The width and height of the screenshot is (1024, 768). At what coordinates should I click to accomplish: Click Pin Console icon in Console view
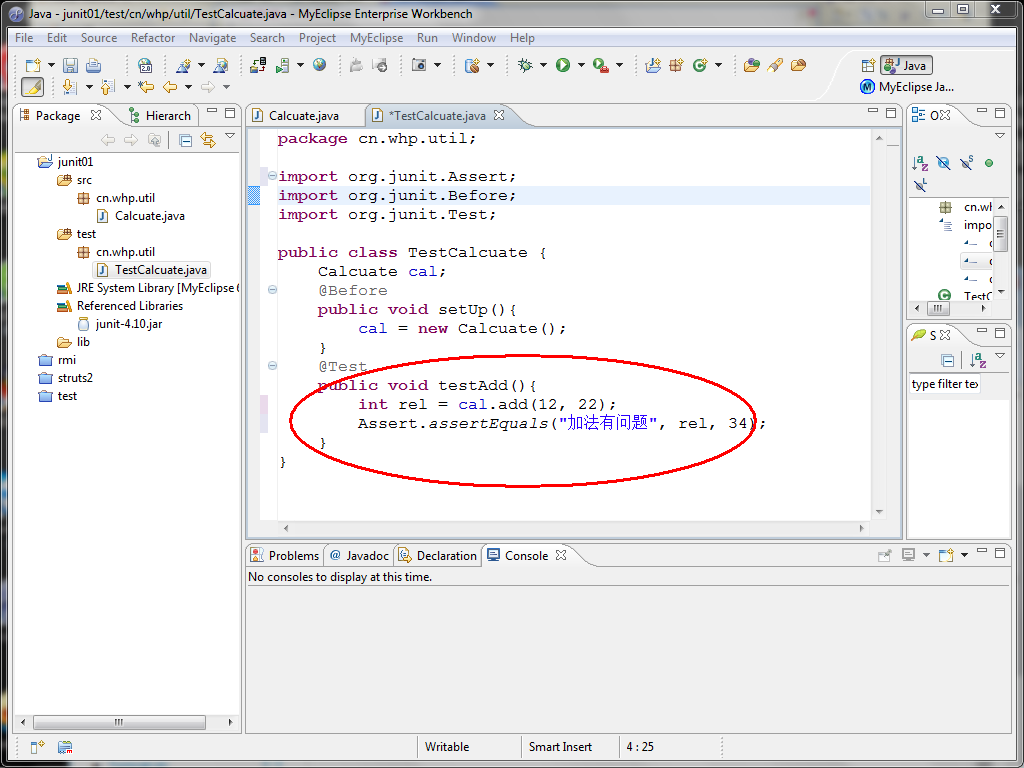coord(884,556)
